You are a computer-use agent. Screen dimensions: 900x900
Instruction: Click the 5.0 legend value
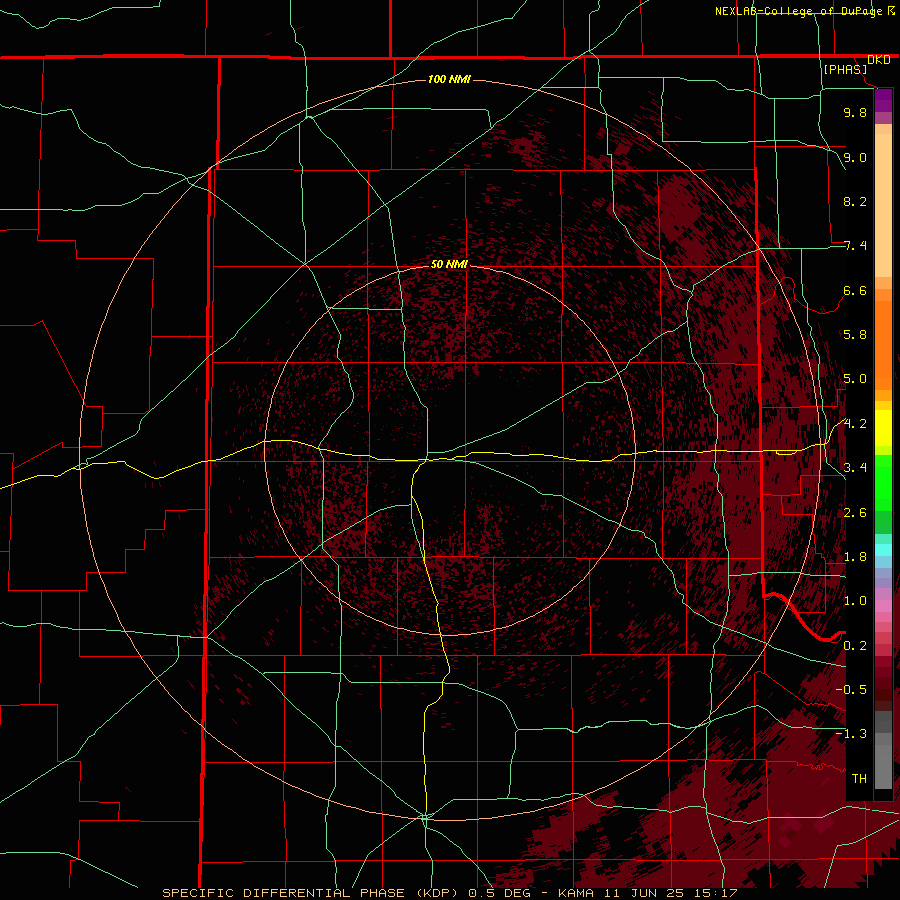[855, 379]
